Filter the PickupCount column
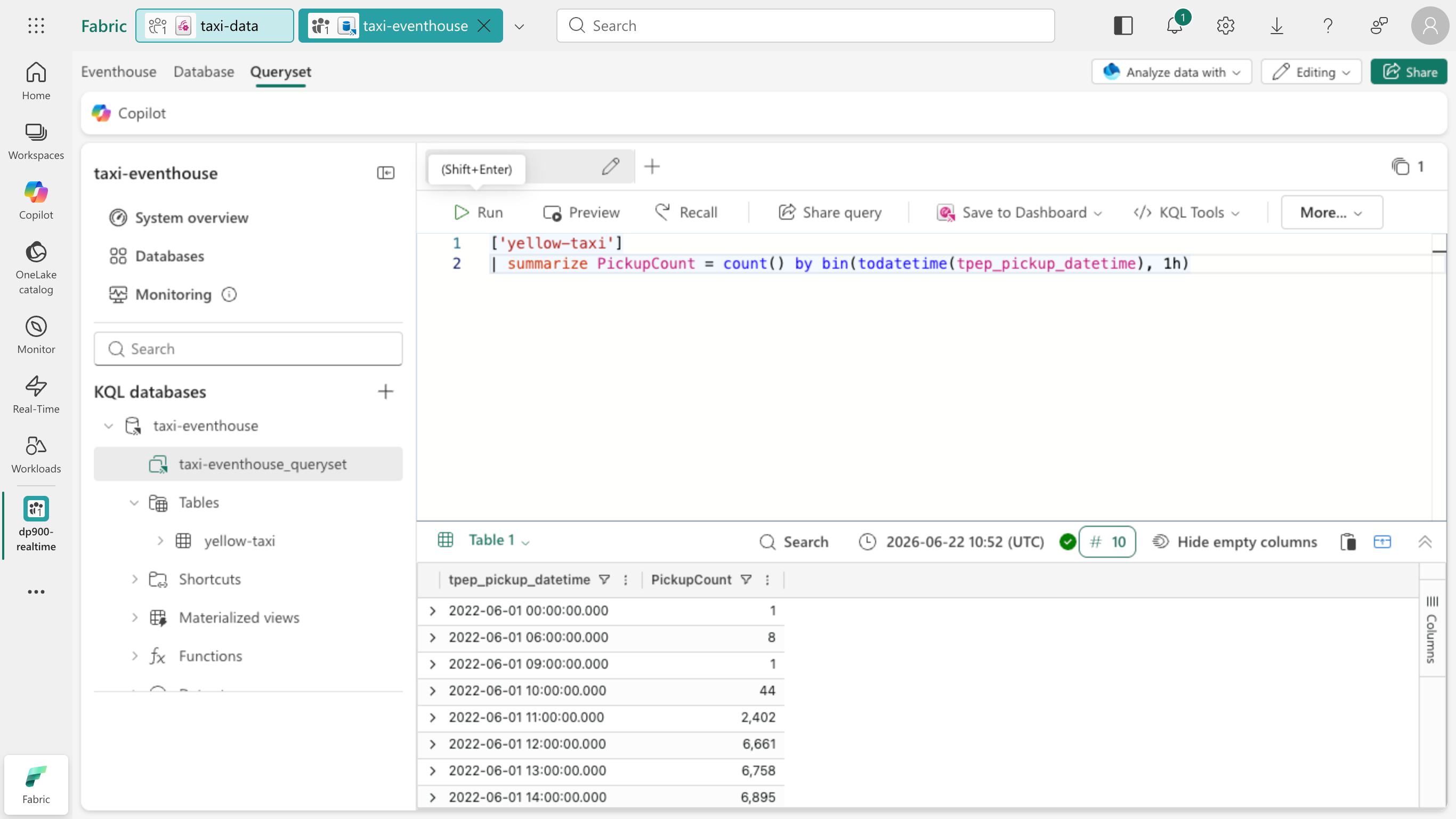Viewport: 1456px width, 819px height. (746, 579)
